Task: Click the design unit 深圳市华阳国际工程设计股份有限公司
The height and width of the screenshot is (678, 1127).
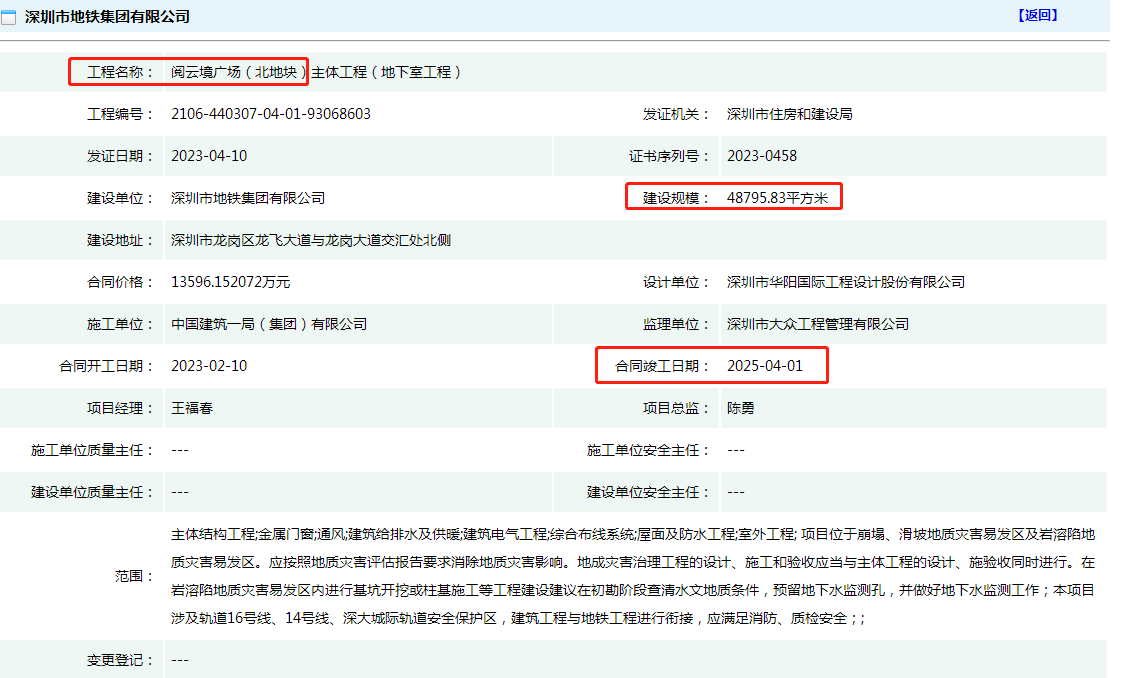Action: click(845, 282)
